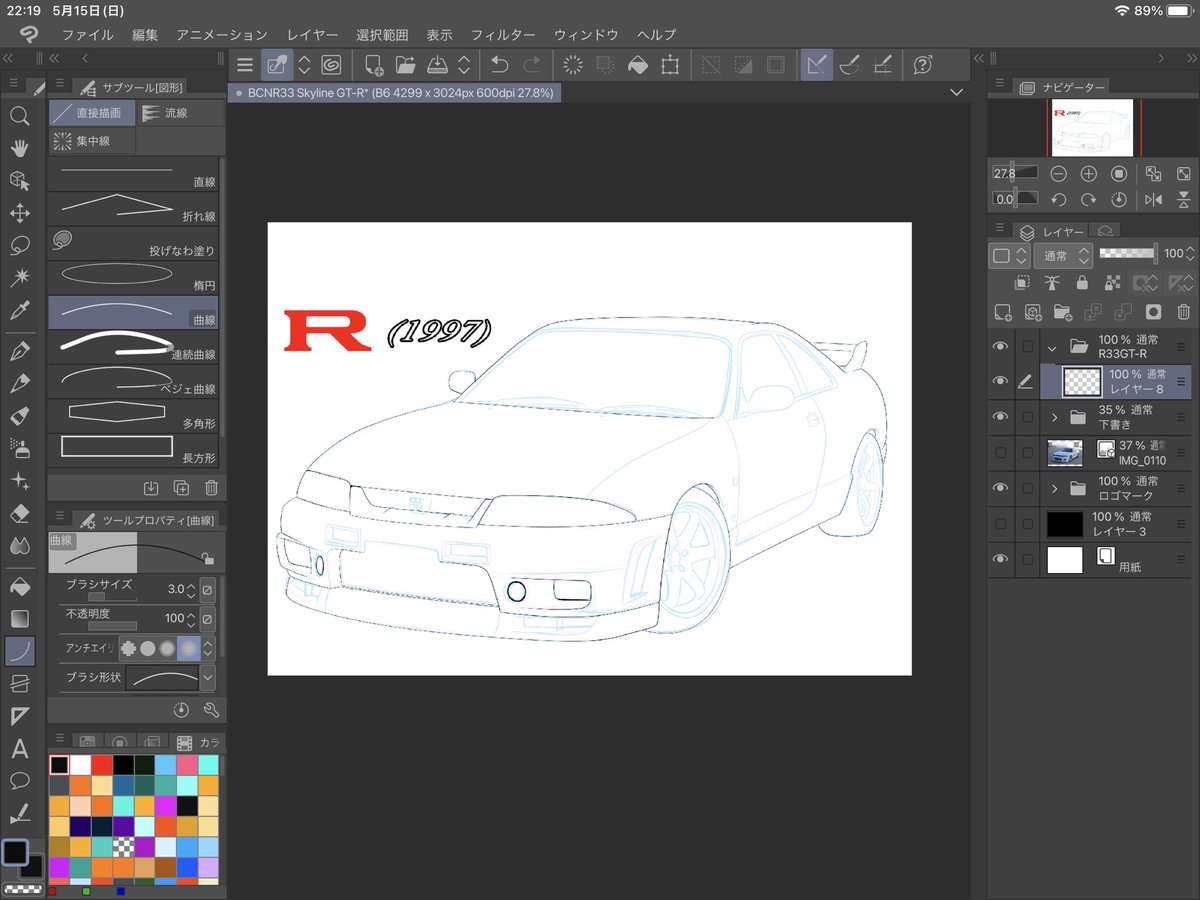Click the New canvas icon
1200x900 pixels.
374,65
